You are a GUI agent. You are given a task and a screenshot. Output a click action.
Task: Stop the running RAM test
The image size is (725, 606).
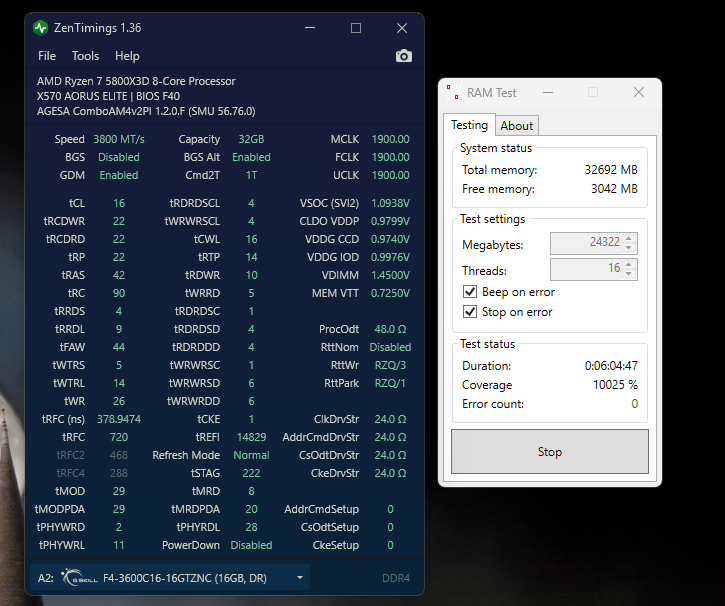550,451
